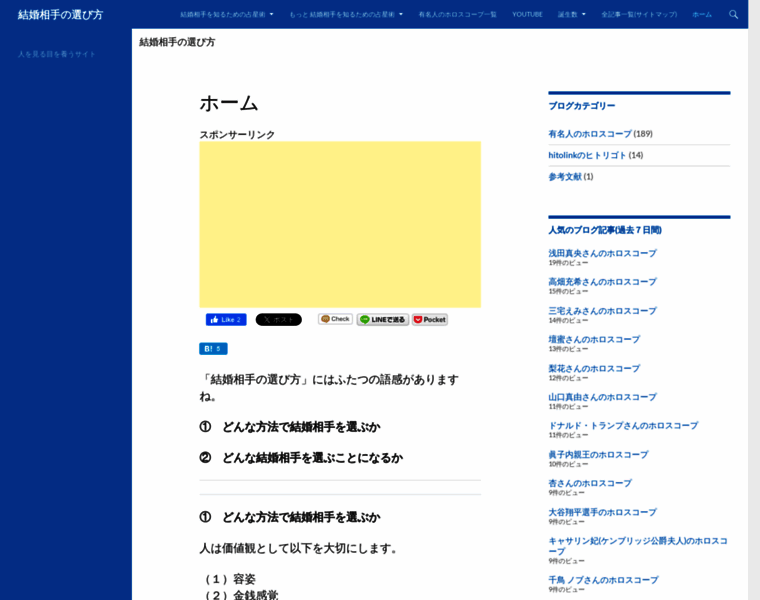Open ドナルド・トランプさんのホロスコープ article

pos(623,426)
